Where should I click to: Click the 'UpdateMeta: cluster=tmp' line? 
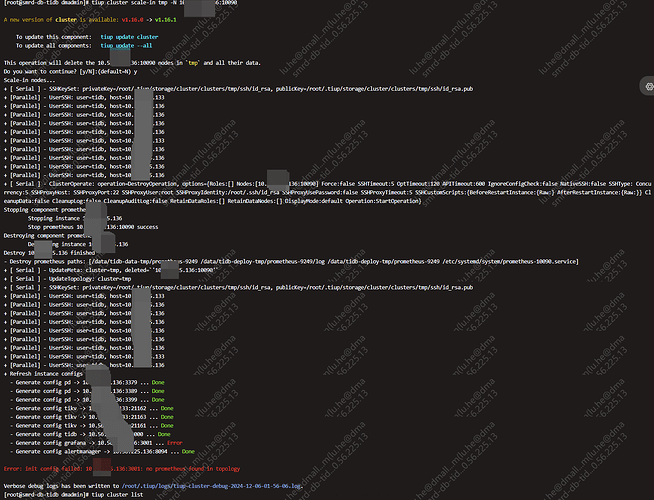[111, 270]
